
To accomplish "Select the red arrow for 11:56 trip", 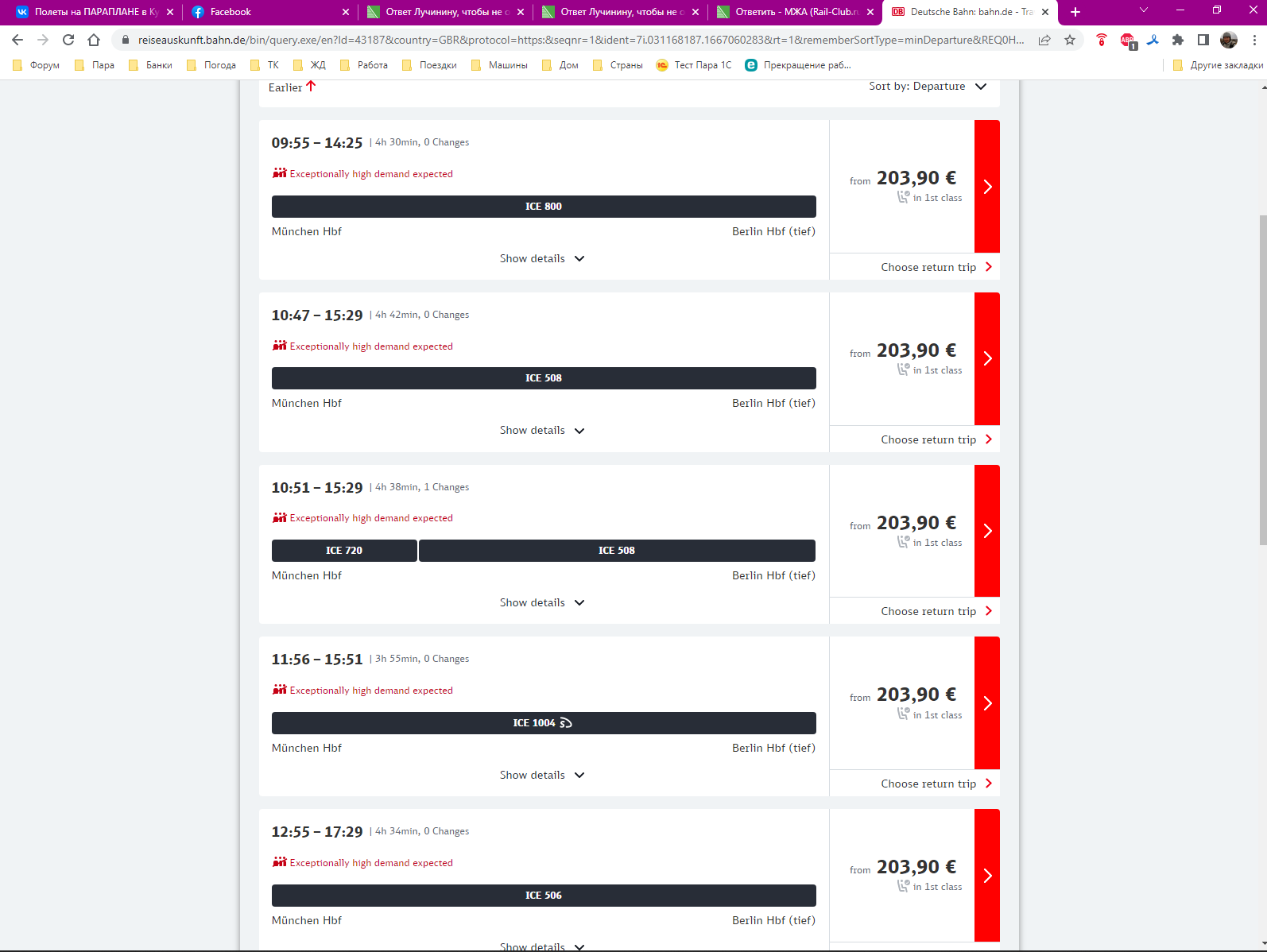I will click(987, 703).
